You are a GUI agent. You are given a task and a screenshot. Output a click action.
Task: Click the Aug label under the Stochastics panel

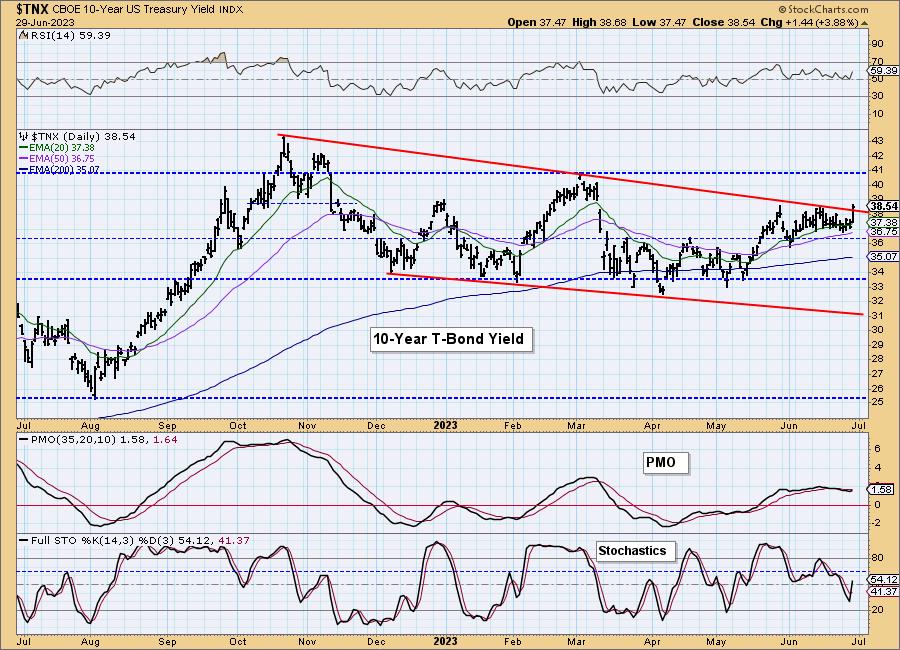pyautogui.click(x=91, y=641)
